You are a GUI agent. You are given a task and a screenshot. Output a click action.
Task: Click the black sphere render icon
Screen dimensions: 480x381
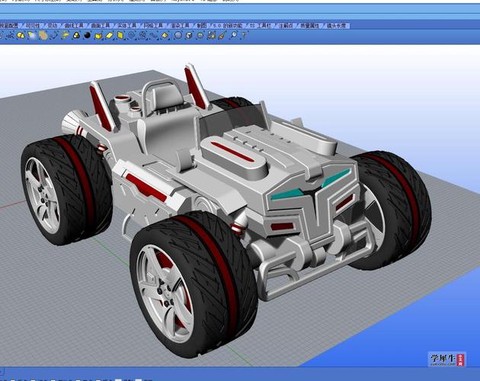point(87,35)
